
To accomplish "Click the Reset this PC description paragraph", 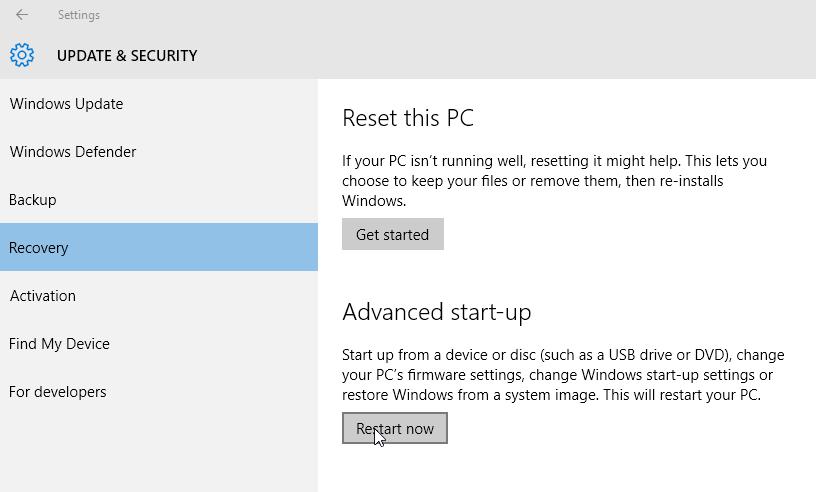I will [x=554, y=181].
